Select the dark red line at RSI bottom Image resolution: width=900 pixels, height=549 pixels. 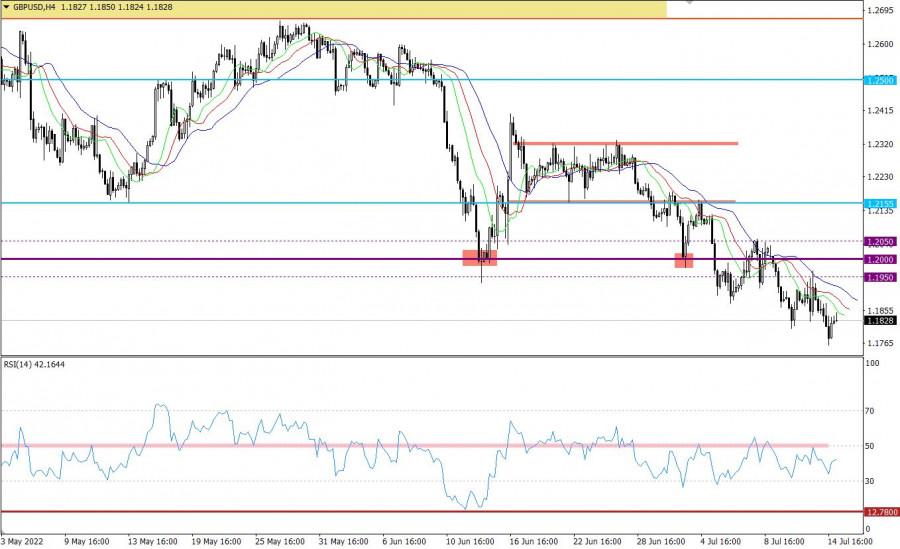(x=432, y=511)
